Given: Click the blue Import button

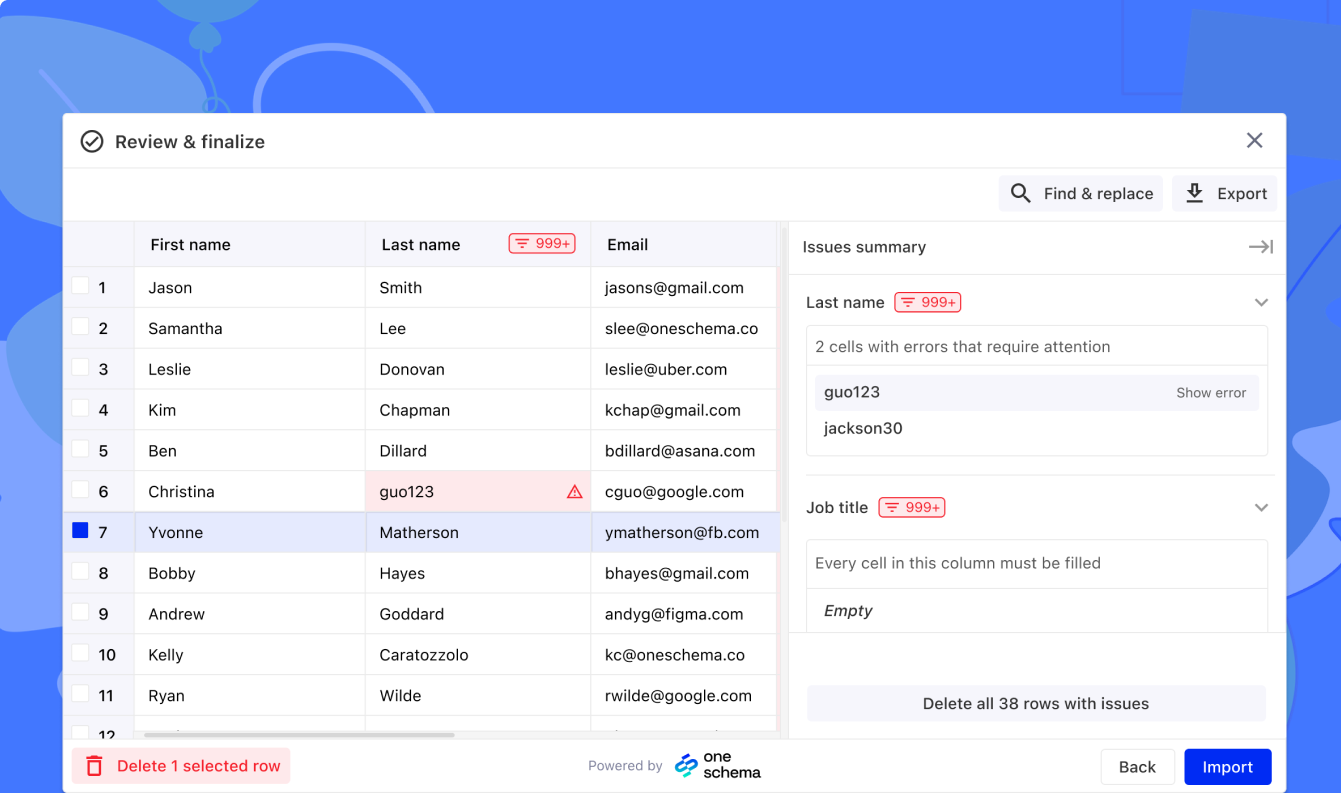Looking at the screenshot, I should [x=1227, y=766].
